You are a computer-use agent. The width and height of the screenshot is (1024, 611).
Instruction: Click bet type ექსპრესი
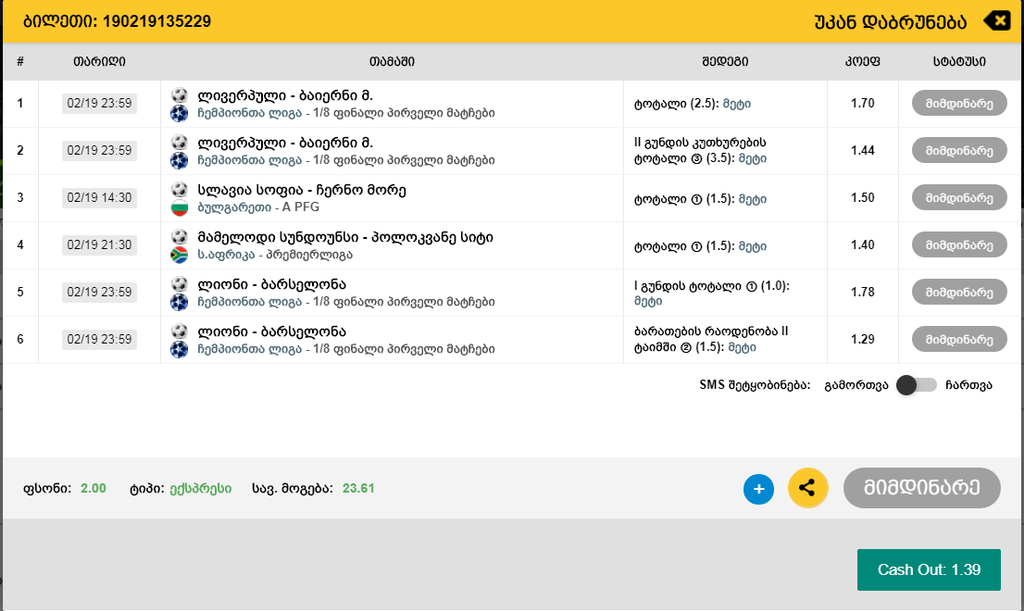(x=200, y=488)
